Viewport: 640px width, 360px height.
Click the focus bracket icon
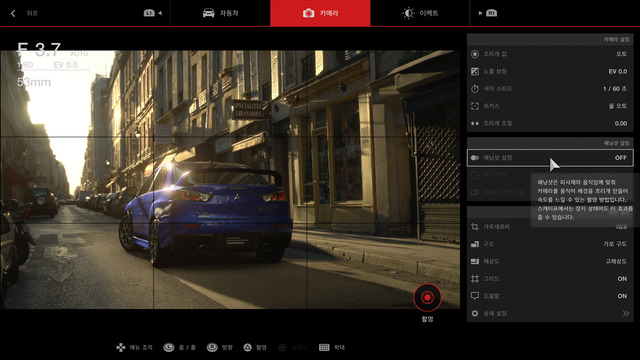pos(475,106)
